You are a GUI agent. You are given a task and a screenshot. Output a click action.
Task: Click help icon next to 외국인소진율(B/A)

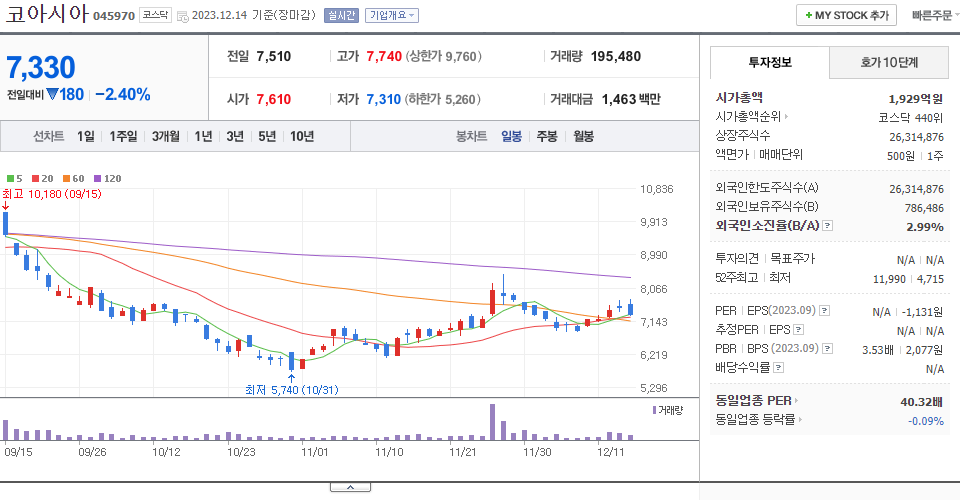(827, 226)
